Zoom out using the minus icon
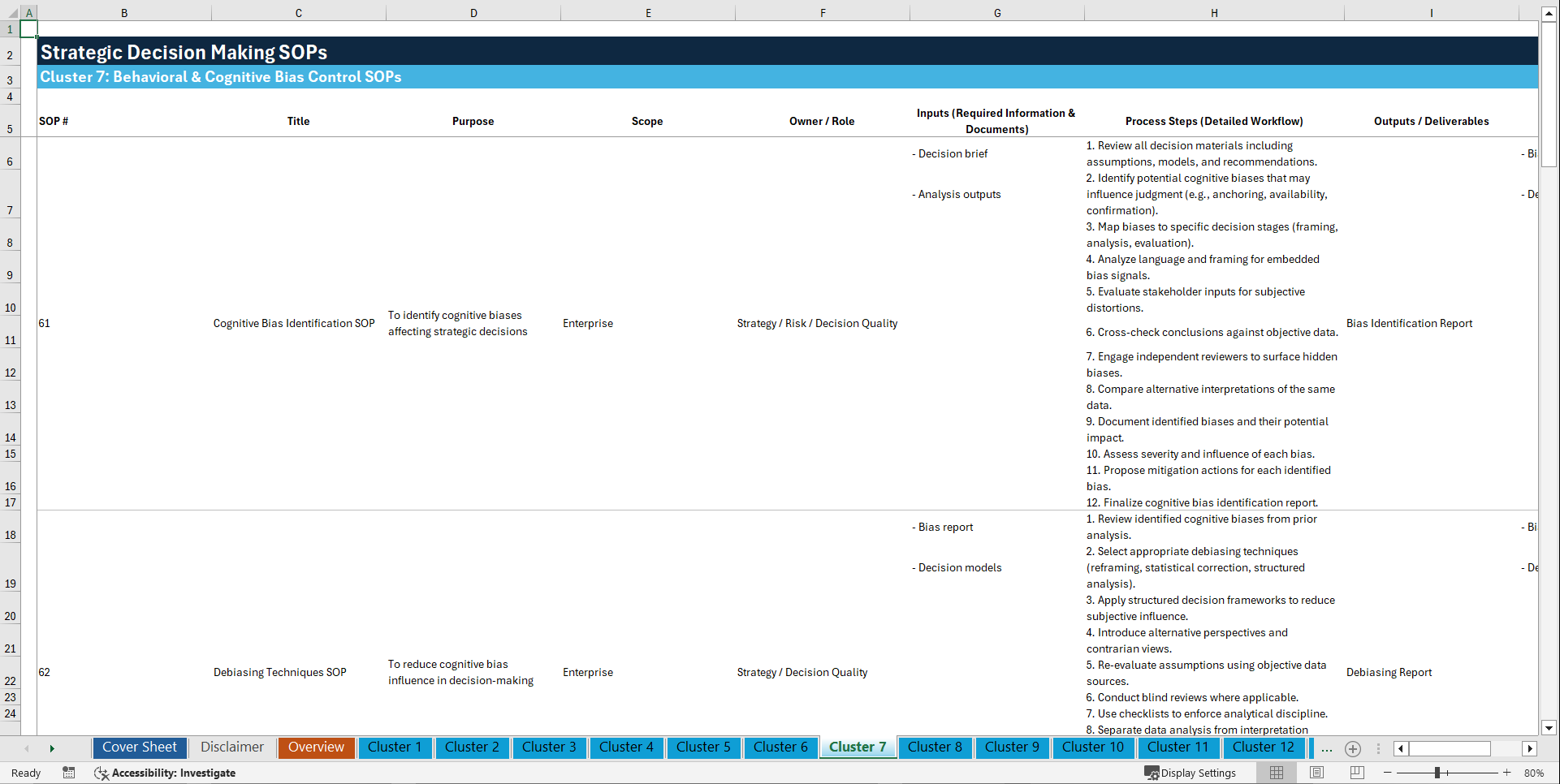Image resolution: width=1560 pixels, height=784 pixels. pos(1388,773)
